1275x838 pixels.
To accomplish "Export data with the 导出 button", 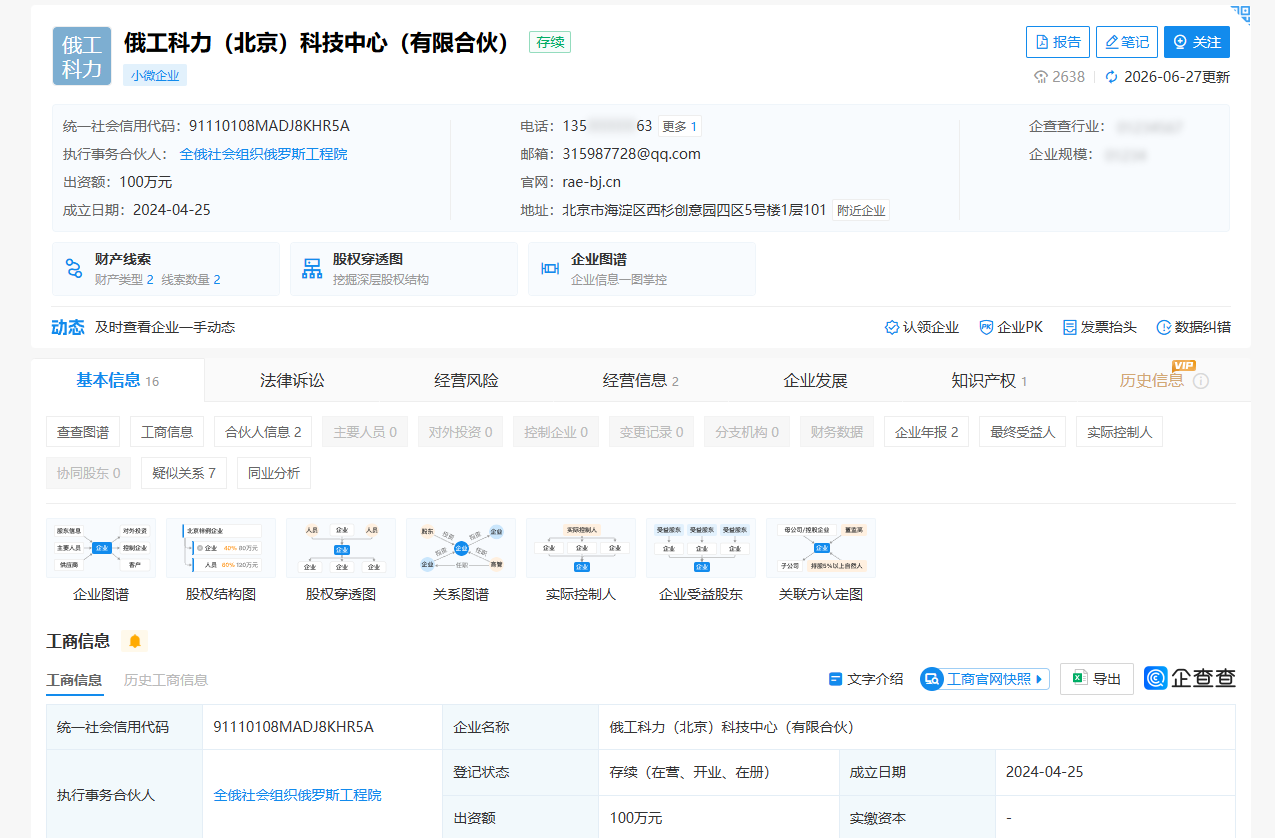I will (1097, 679).
